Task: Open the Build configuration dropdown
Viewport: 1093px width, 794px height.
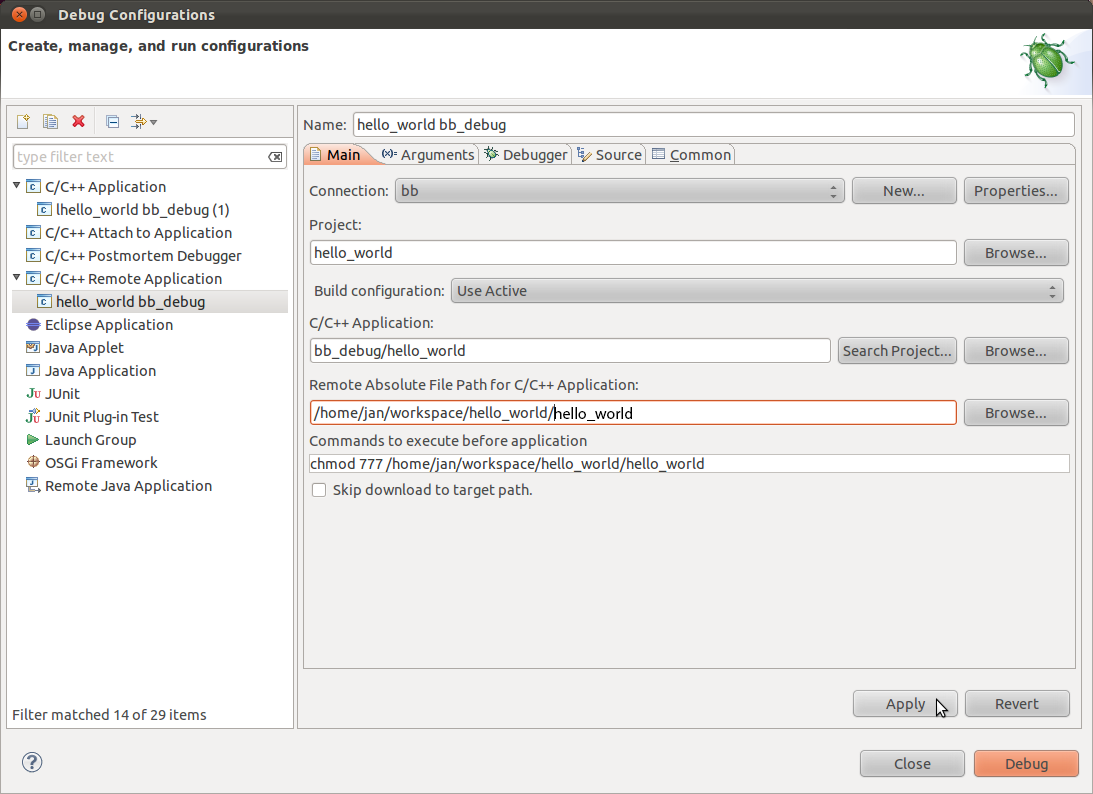Action: (x=757, y=291)
